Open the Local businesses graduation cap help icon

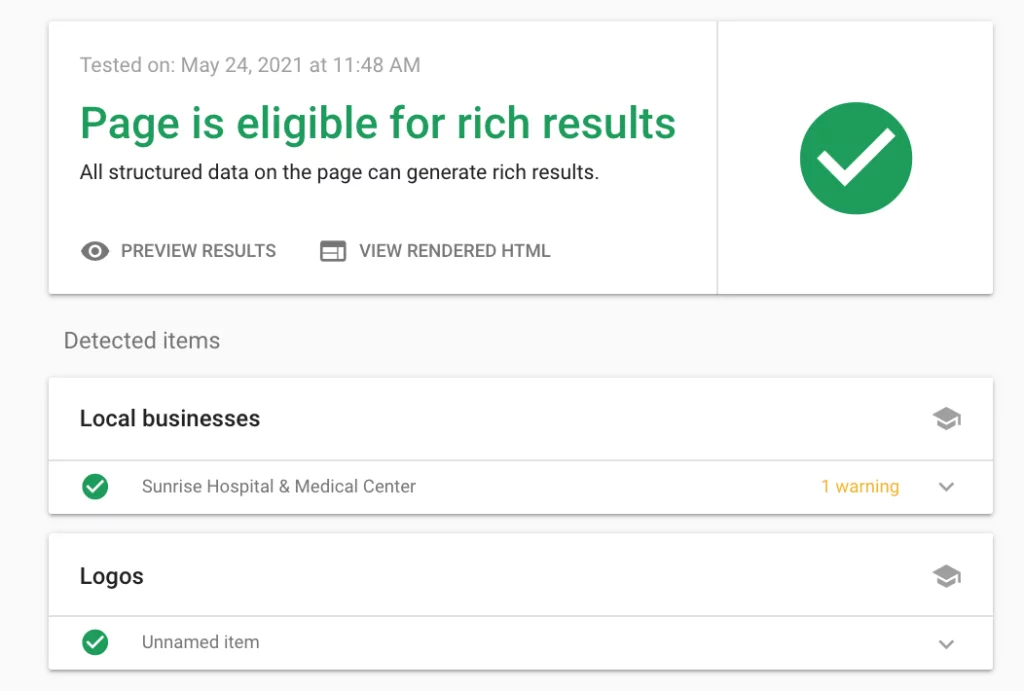pos(946,419)
